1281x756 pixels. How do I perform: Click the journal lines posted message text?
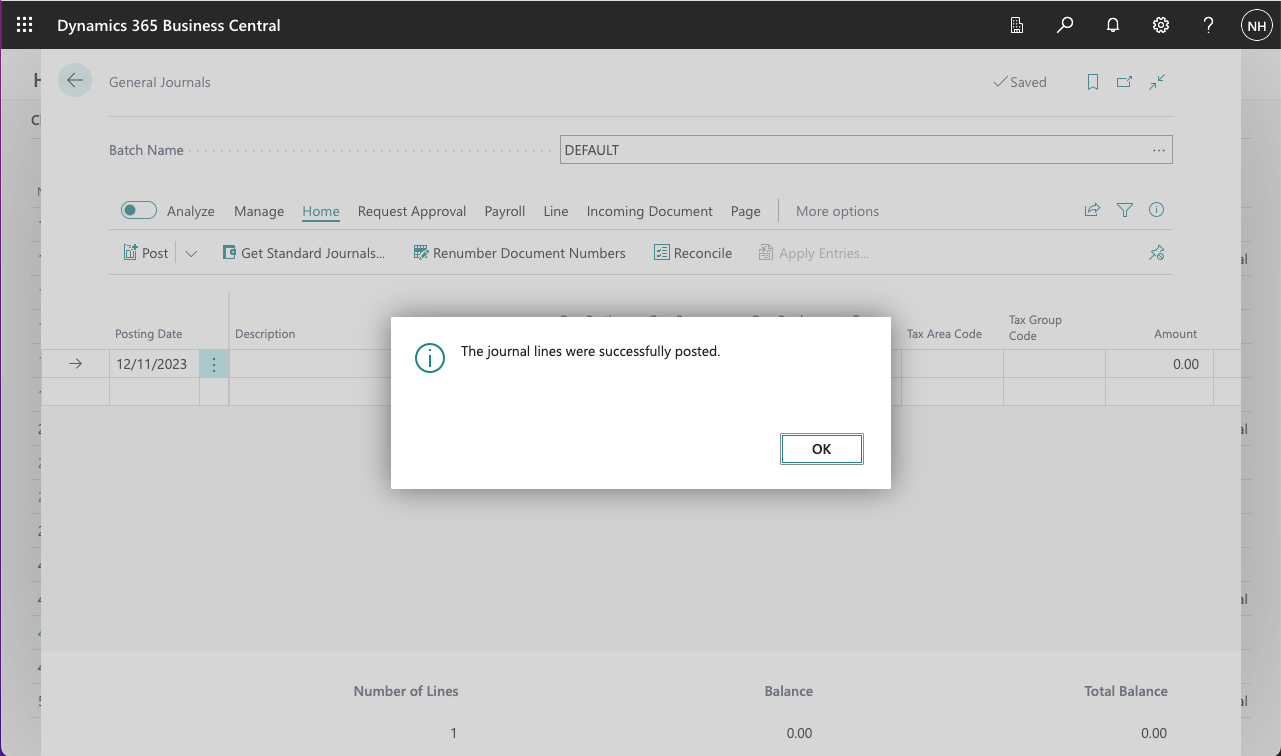590,351
